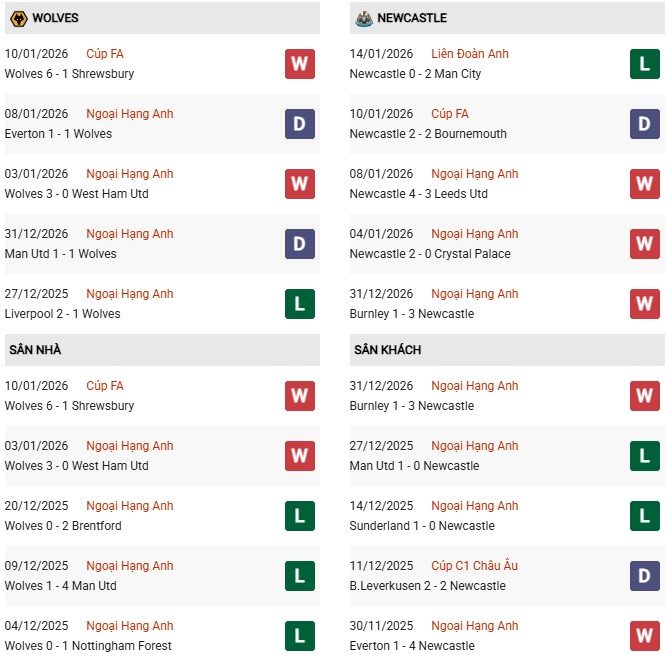The width and height of the screenshot is (666, 661).
Task: Select loss badge for Wolves 0-2 Brentford
Action: (x=300, y=516)
